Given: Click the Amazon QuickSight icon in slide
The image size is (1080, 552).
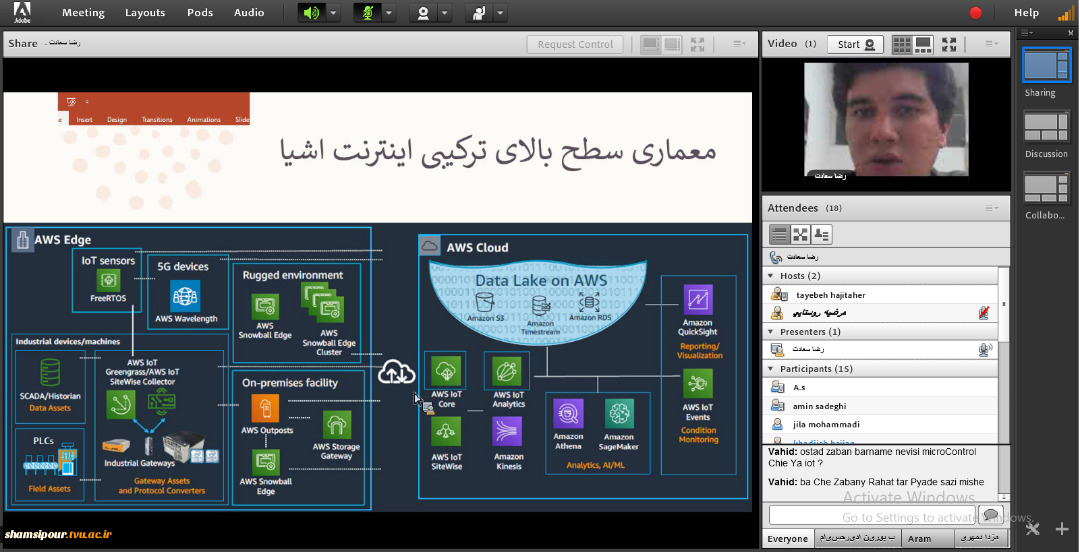Looking at the screenshot, I should click(698, 300).
